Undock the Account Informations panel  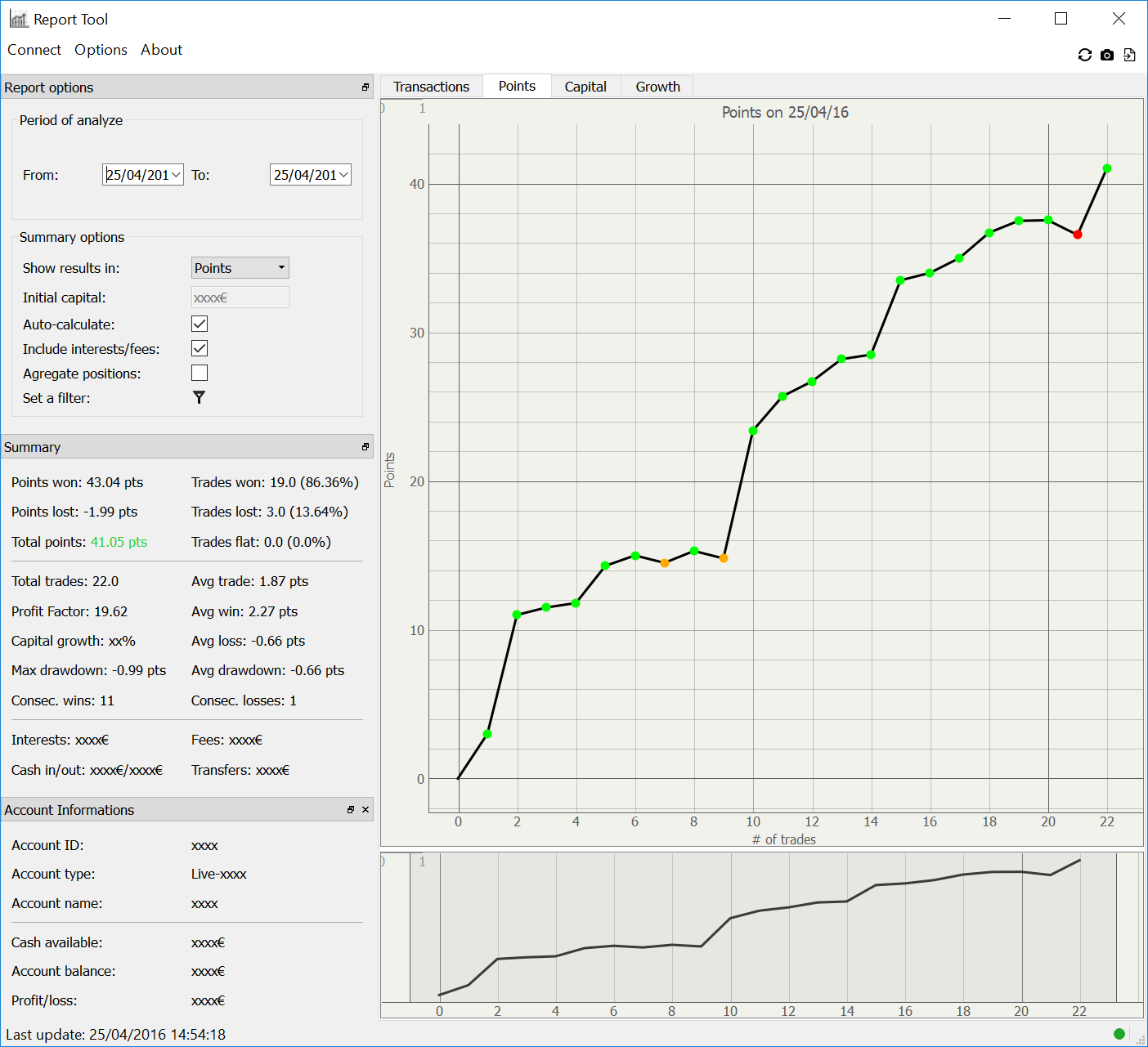pyautogui.click(x=351, y=810)
